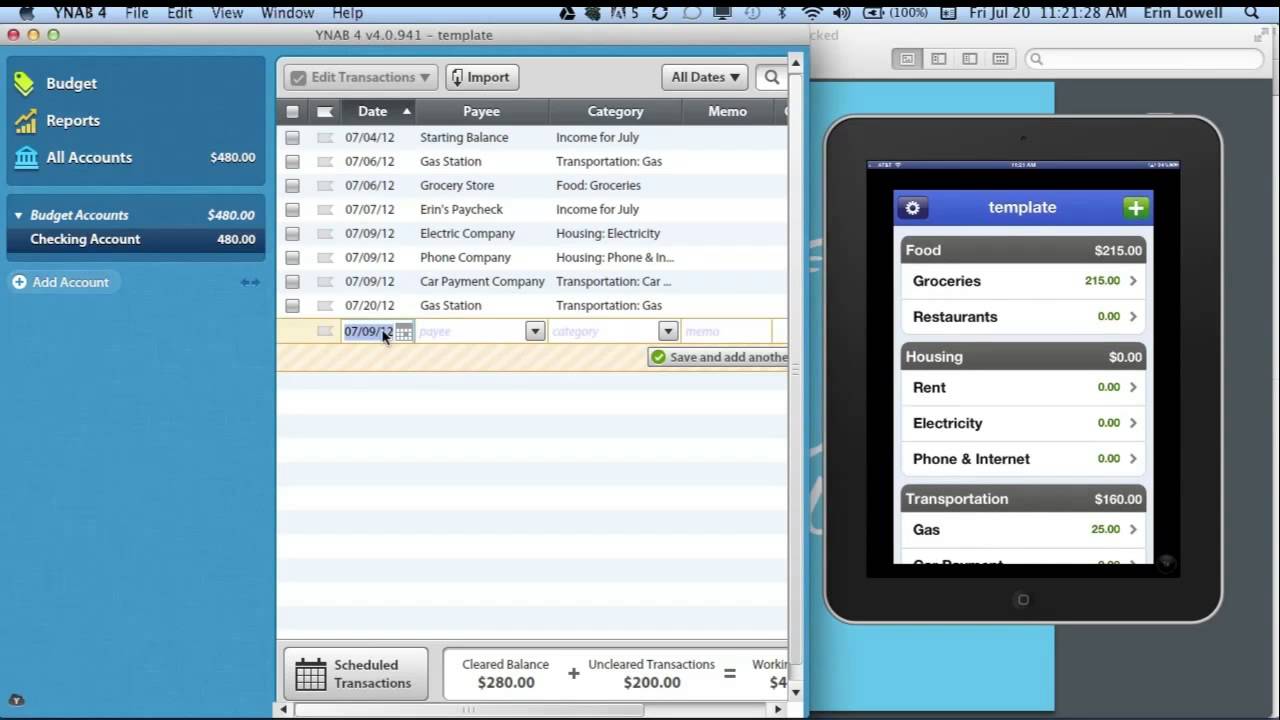Check the Phone Company row checkbox
The height and width of the screenshot is (720, 1280).
click(292, 258)
